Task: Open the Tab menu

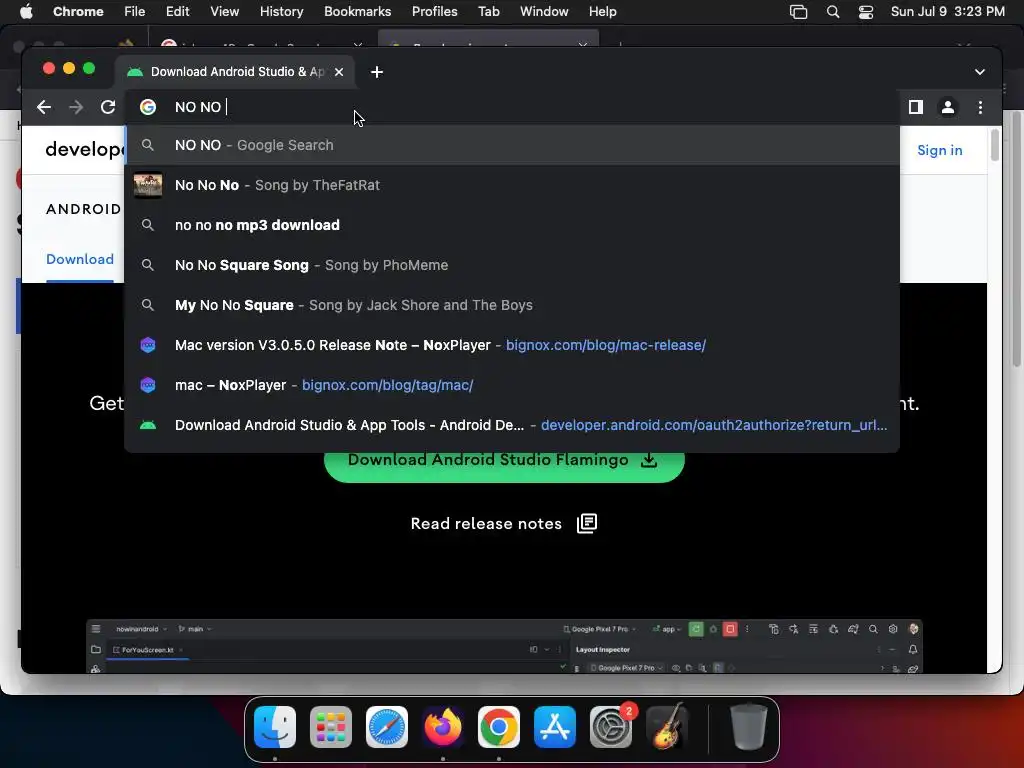Action: tap(488, 12)
